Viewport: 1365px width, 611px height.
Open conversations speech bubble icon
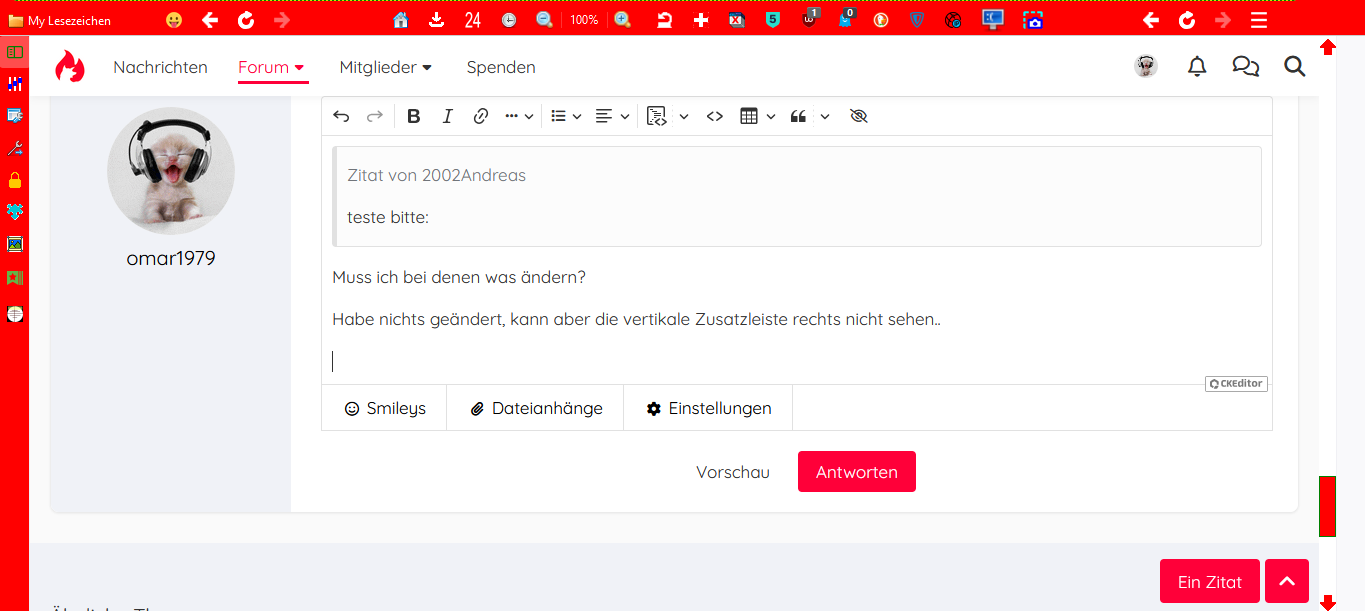tap(1245, 67)
